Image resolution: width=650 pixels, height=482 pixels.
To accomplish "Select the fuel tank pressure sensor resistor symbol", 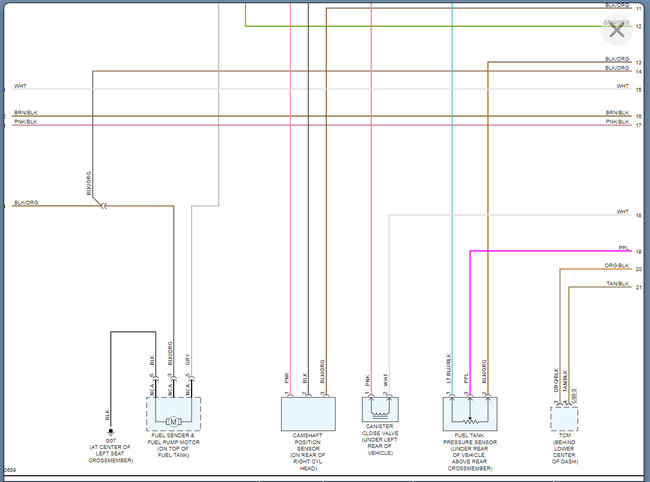I will point(470,422).
